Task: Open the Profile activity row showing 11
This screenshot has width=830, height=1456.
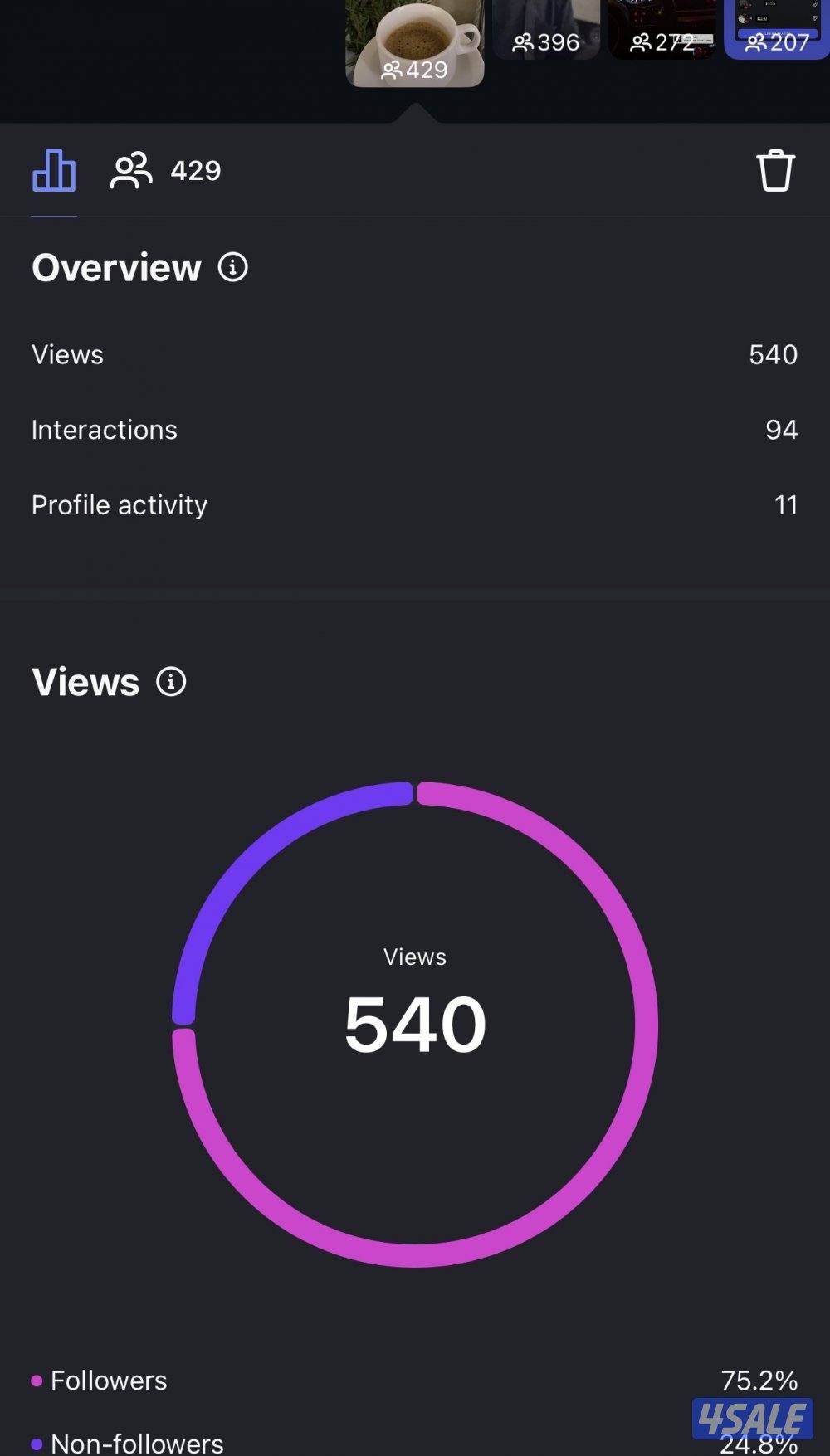Action: coord(414,505)
